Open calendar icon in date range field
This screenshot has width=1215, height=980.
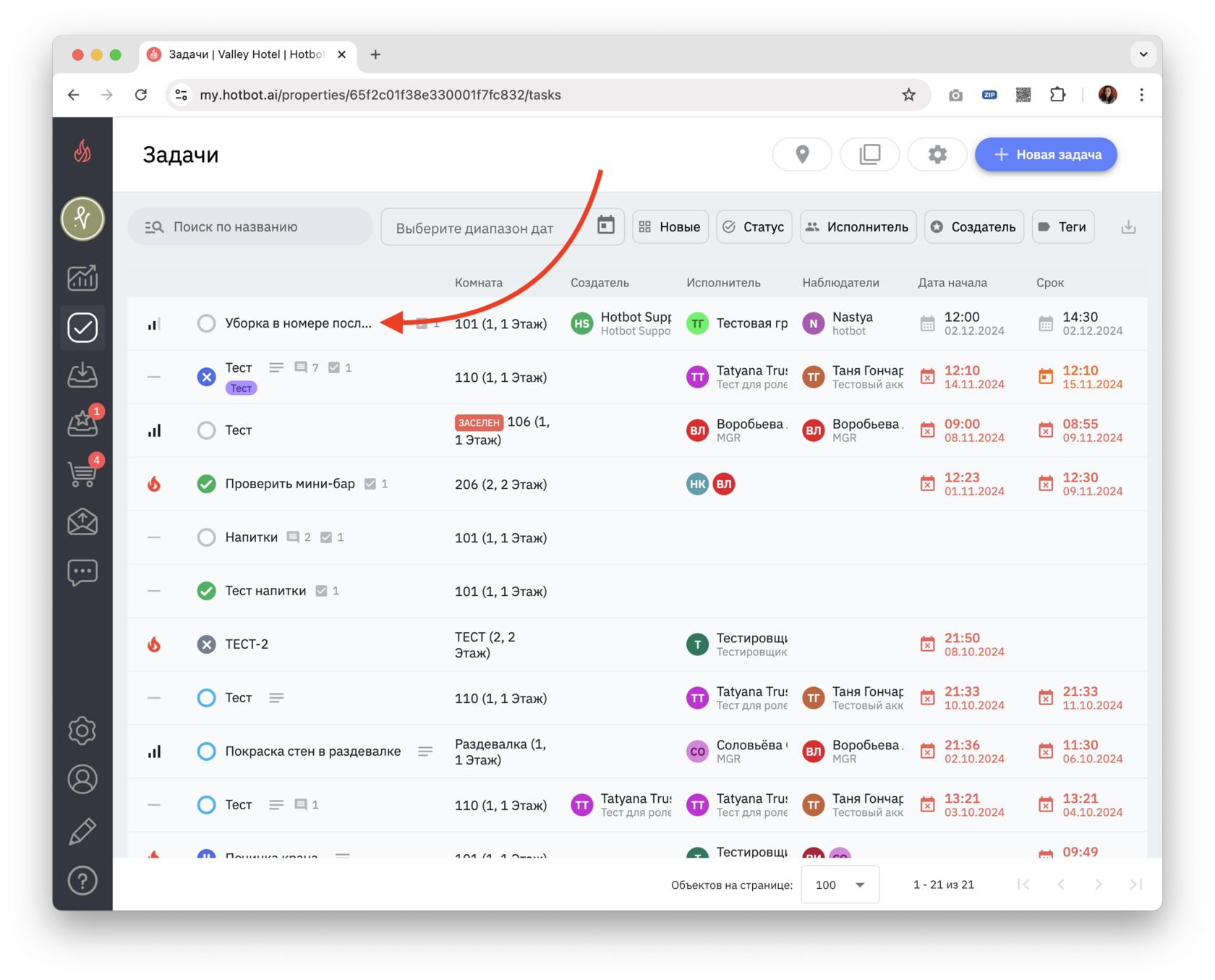pyautogui.click(x=606, y=226)
